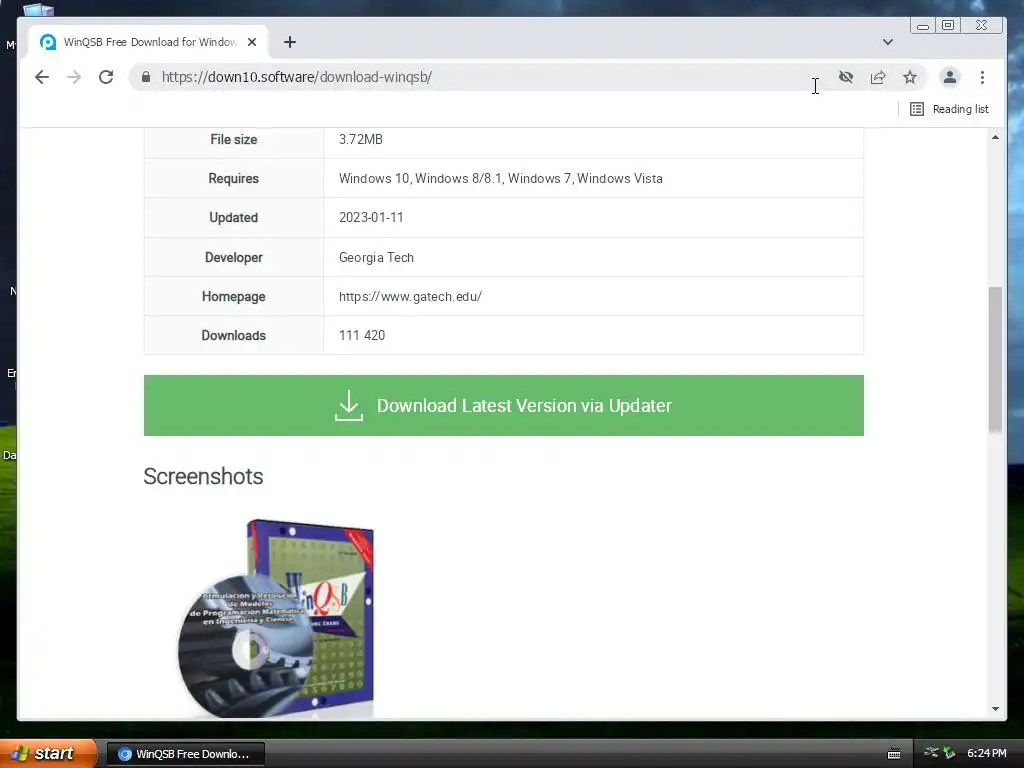Click the page scrollbar up arrow
Screen dimensions: 1024x768
pos(995,137)
